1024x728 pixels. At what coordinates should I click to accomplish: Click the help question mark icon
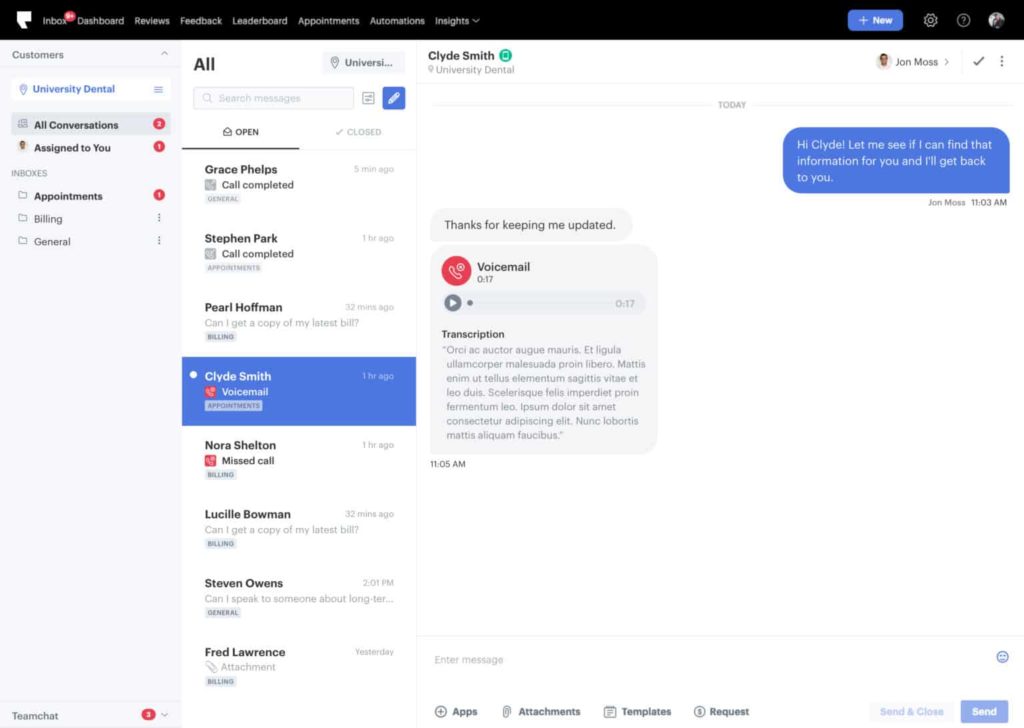click(x=963, y=20)
